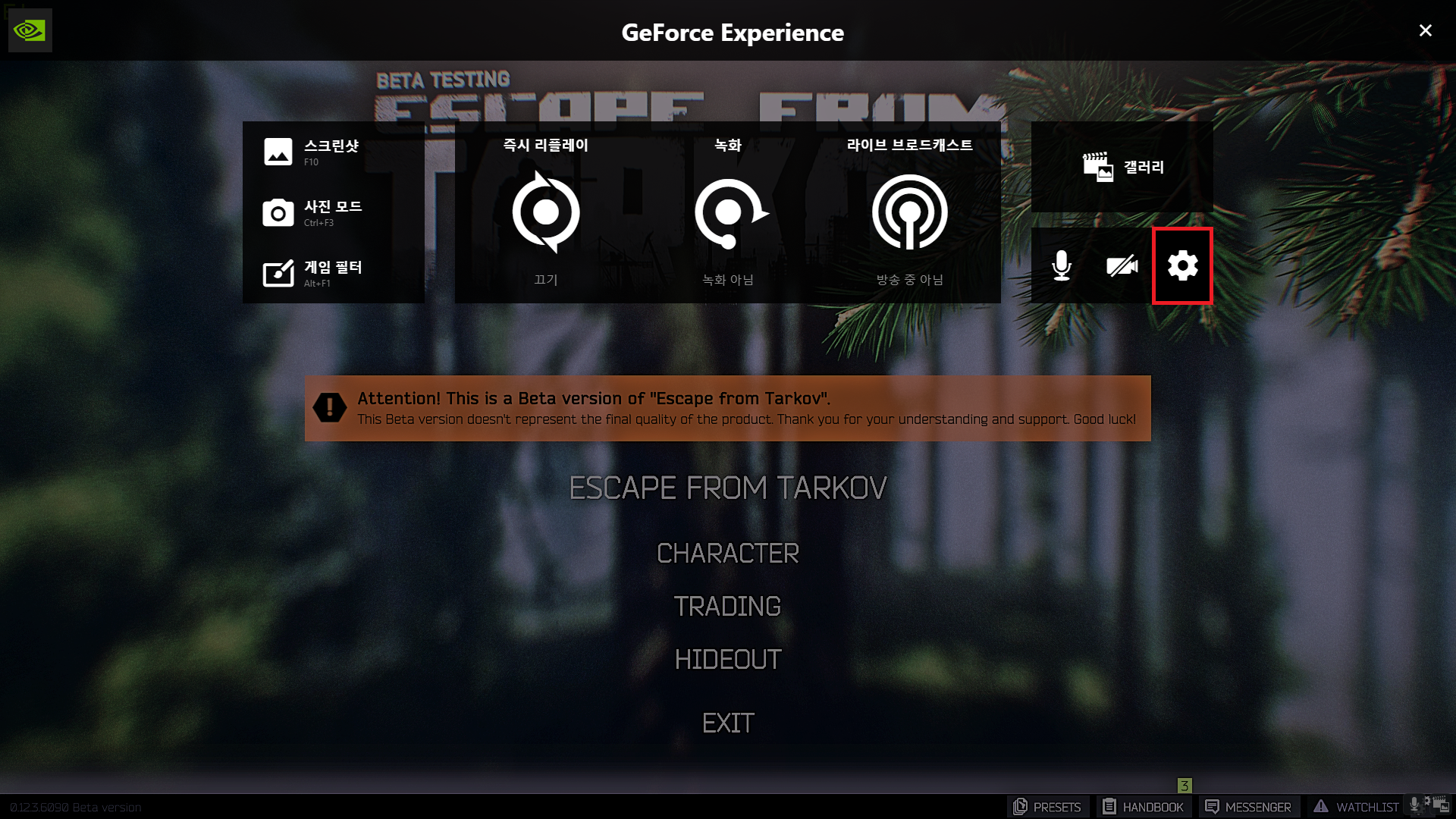
Task: Click the NVIDIA logo icon
Action: pos(30,30)
